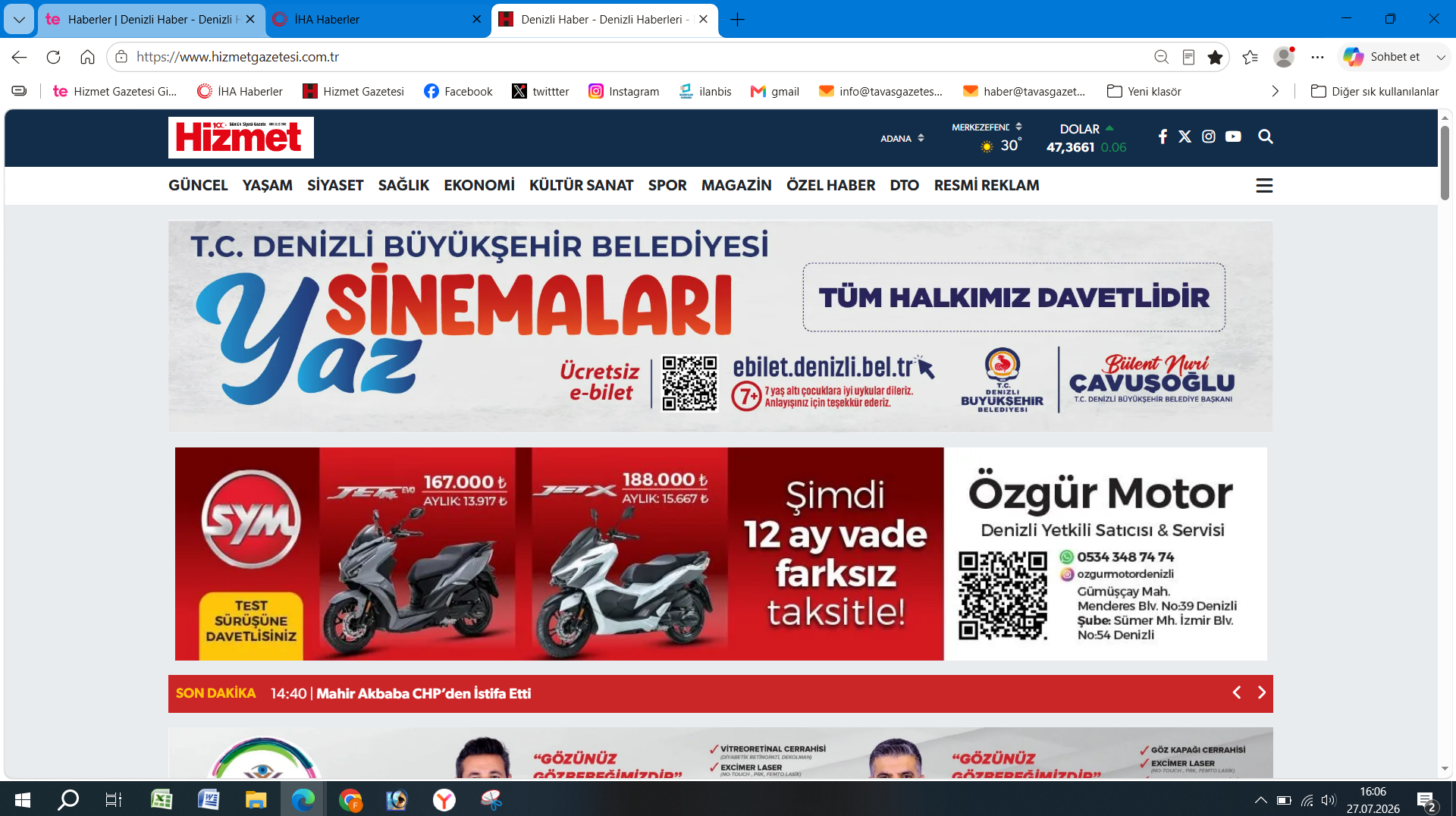Expand the Sohbet et dropdown arrow
The image size is (1456, 816).
[x=1440, y=57]
